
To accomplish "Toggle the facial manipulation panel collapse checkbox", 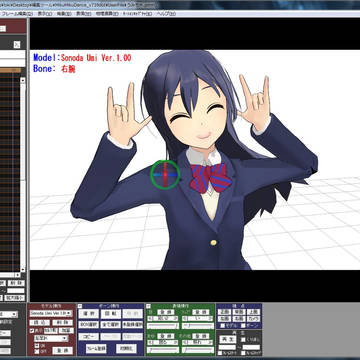I will coord(148,306).
